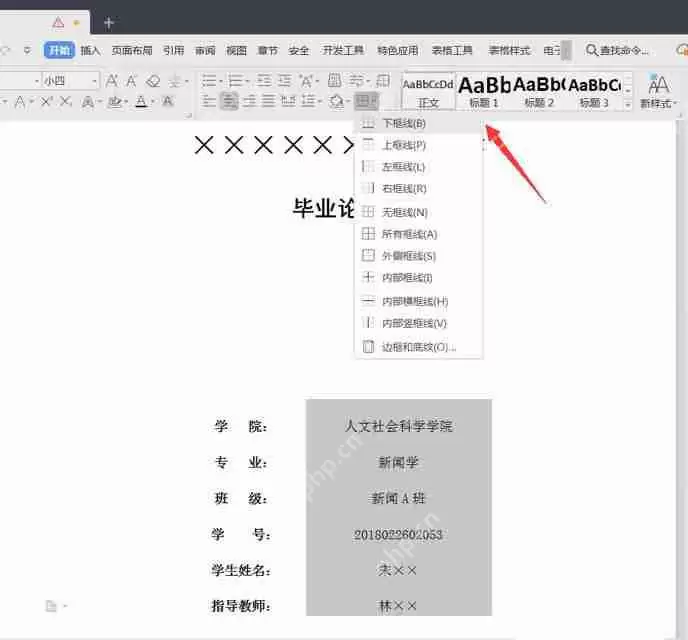
Task: Expand the line spacing dropdown arrow
Action: click(320, 102)
